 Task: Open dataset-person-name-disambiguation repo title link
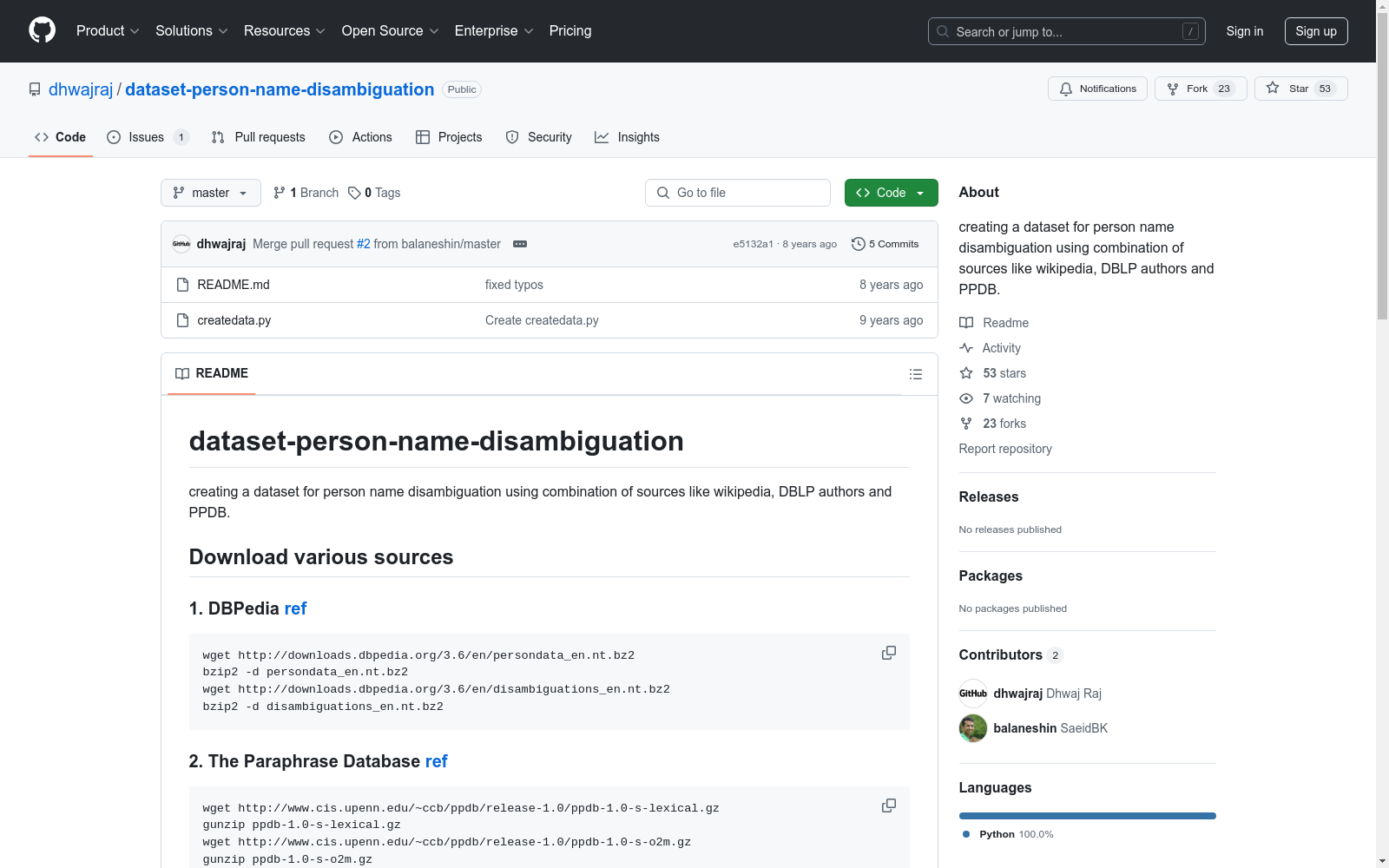280,89
